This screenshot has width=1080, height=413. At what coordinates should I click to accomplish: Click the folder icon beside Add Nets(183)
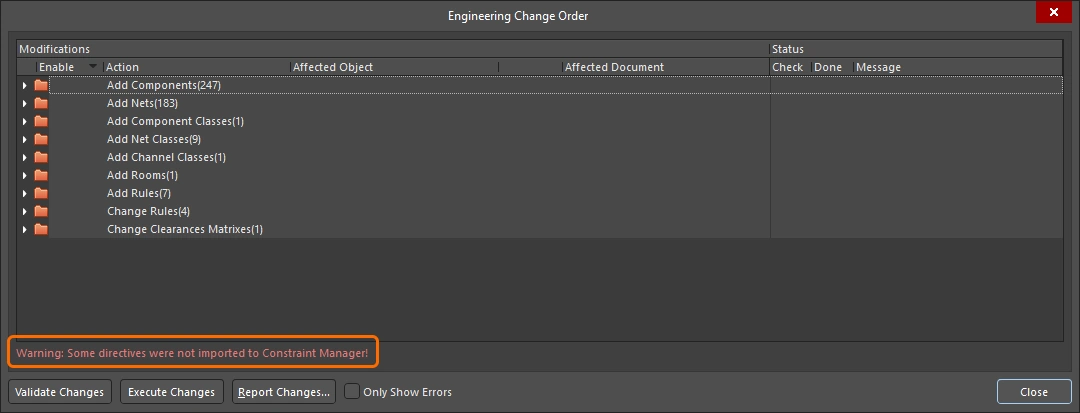pos(41,103)
